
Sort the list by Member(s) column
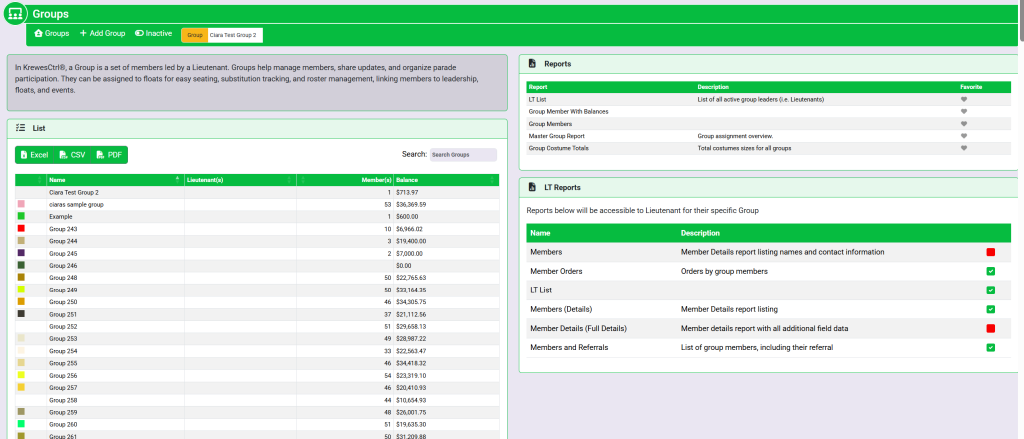point(375,180)
